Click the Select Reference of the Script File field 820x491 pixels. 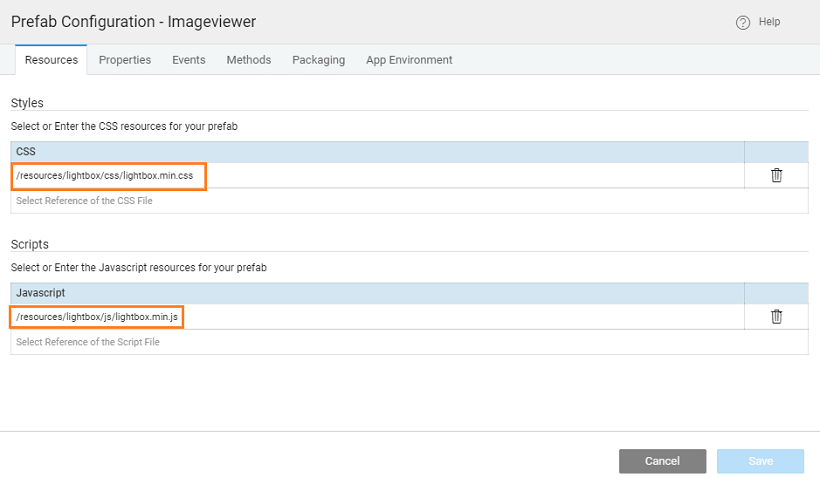point(378,342)
